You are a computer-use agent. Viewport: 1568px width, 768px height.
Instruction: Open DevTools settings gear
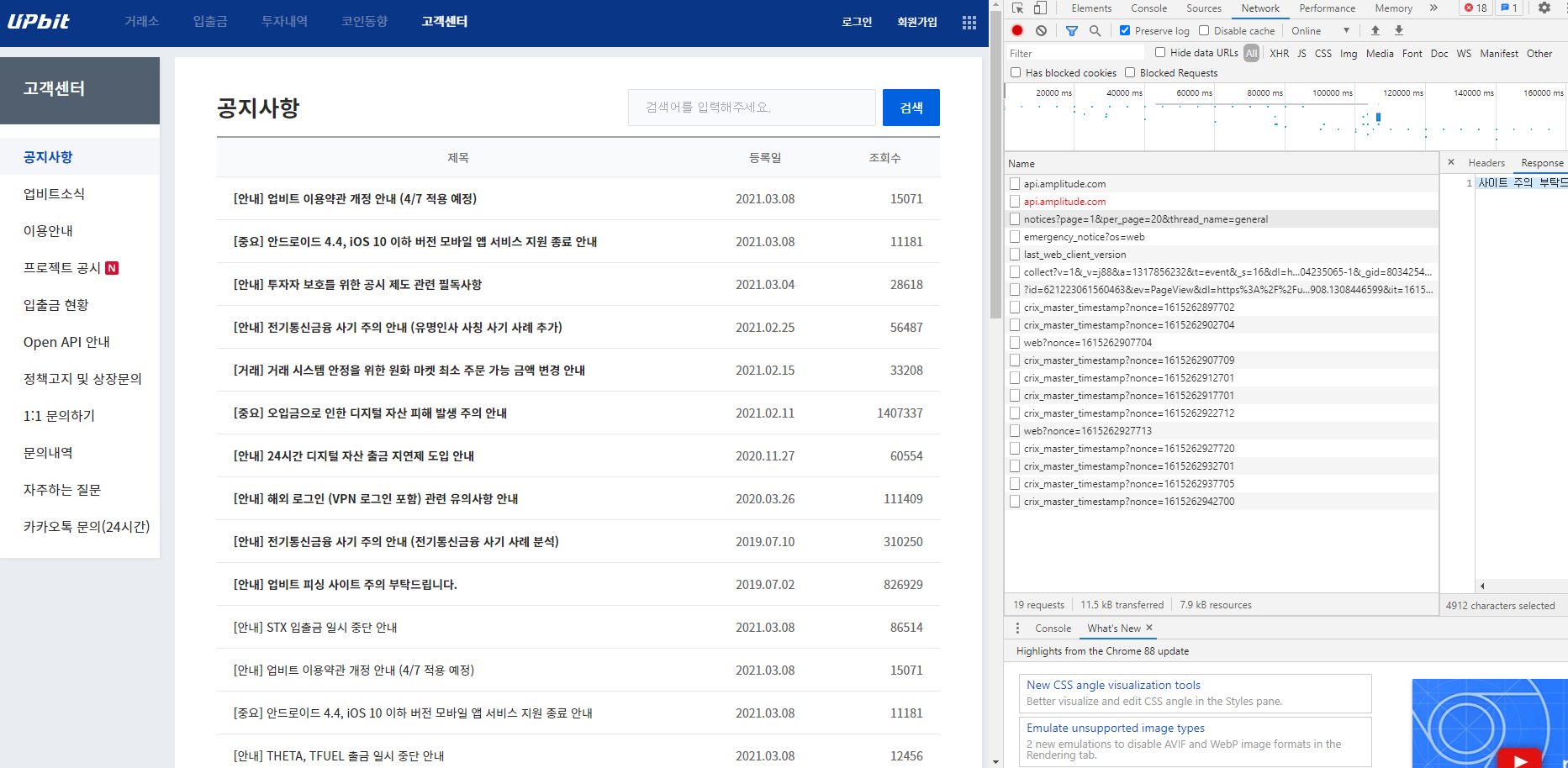tap(1544, 8)
